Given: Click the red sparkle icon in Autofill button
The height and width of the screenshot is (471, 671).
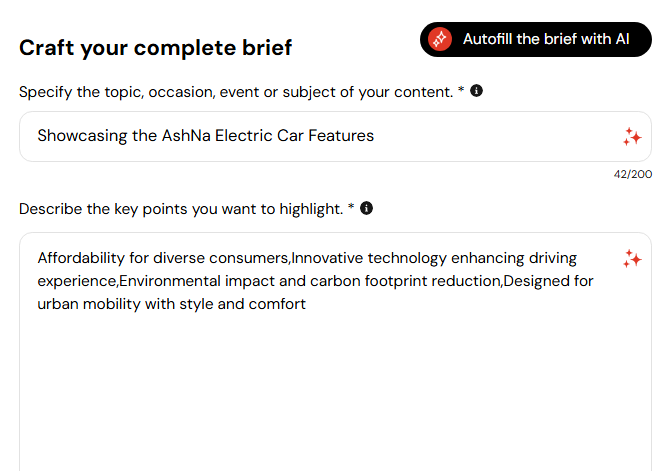Looking at the screenshot, I should 440,39.
